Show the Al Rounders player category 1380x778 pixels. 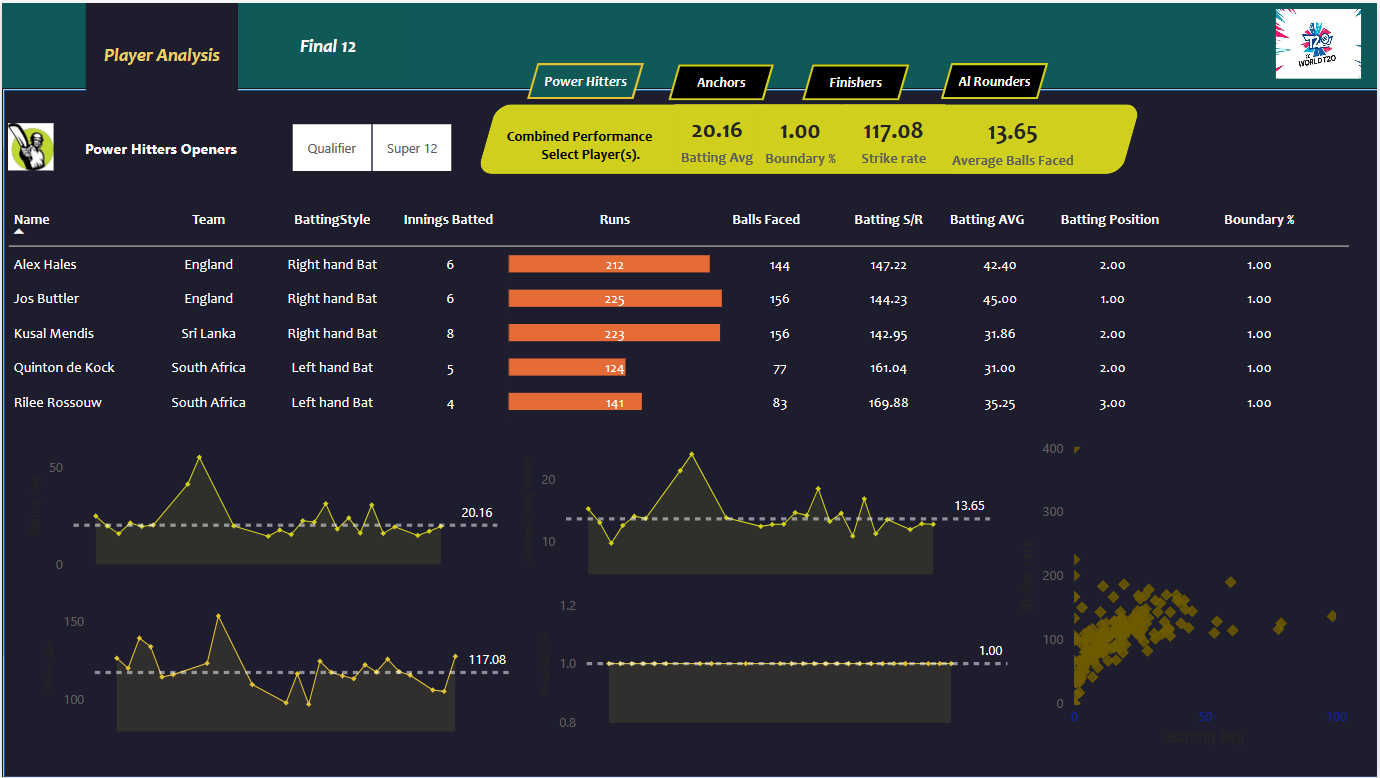tap(994, 82)
